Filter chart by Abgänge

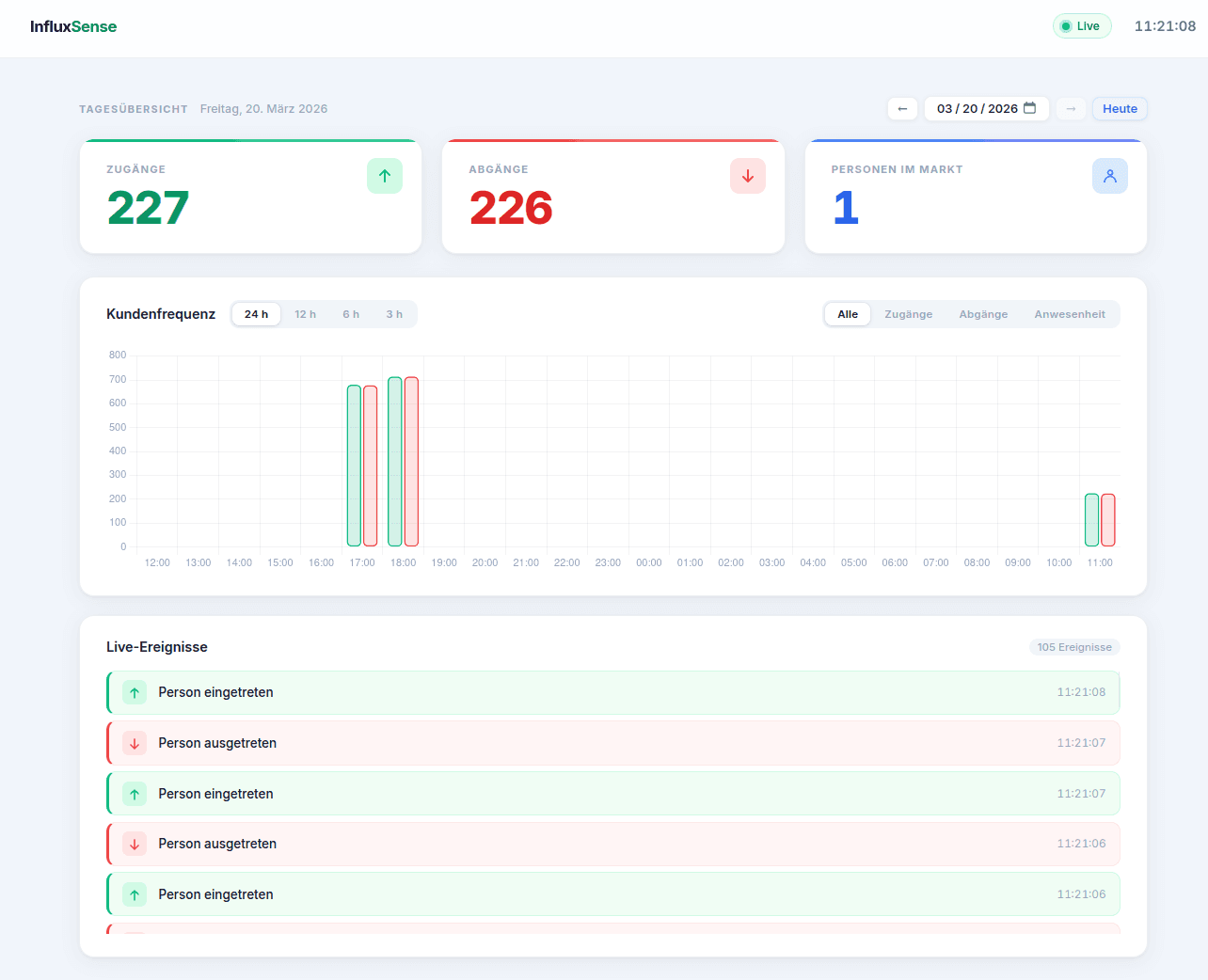coord(983,314)
